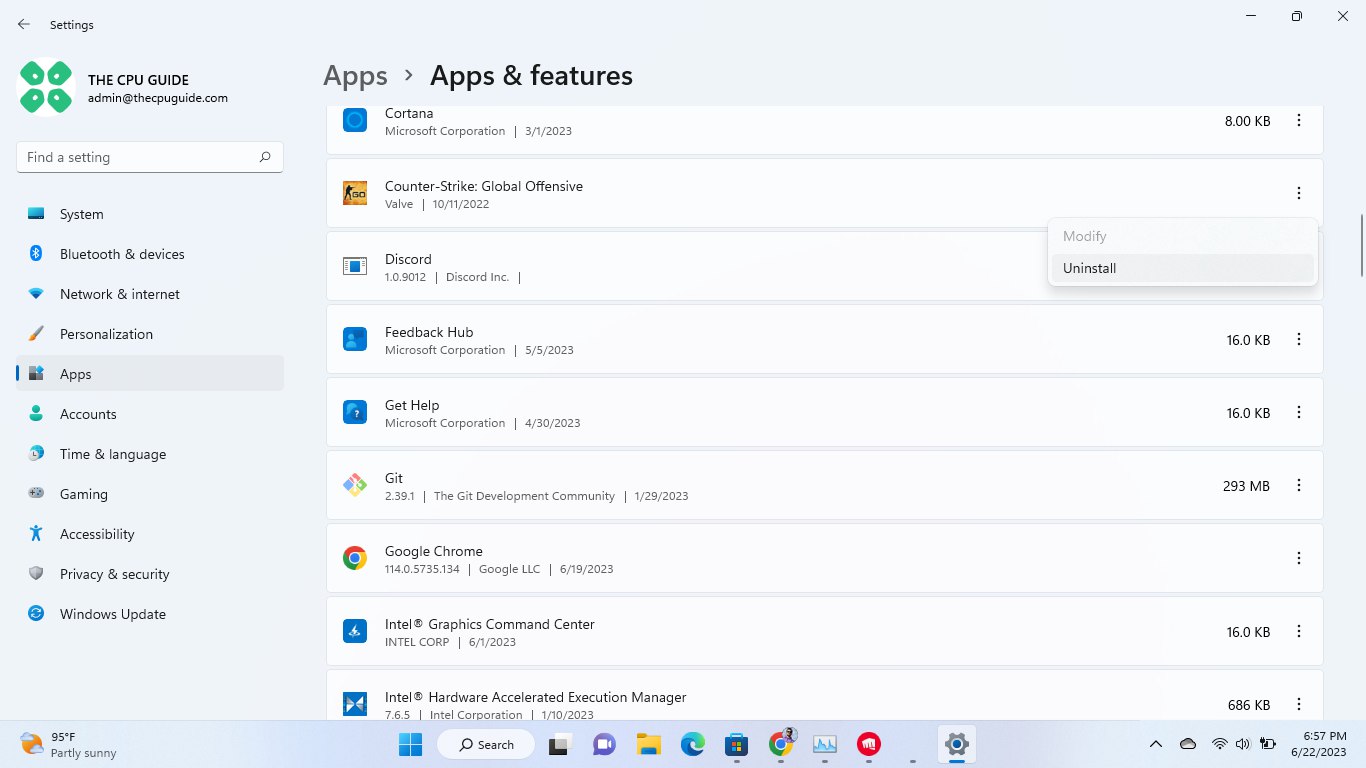Open Time & language settings

coord(150,454)
